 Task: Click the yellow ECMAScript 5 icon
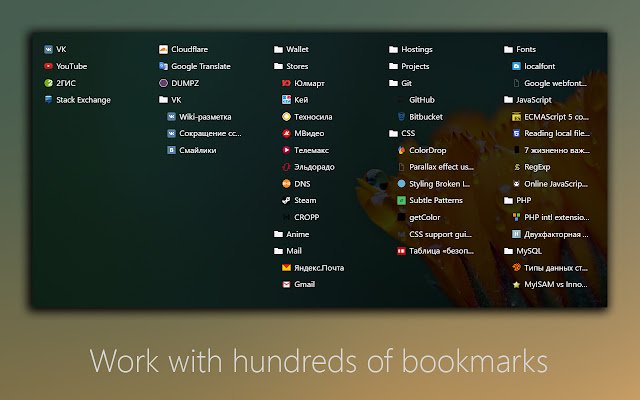(516, 117)
